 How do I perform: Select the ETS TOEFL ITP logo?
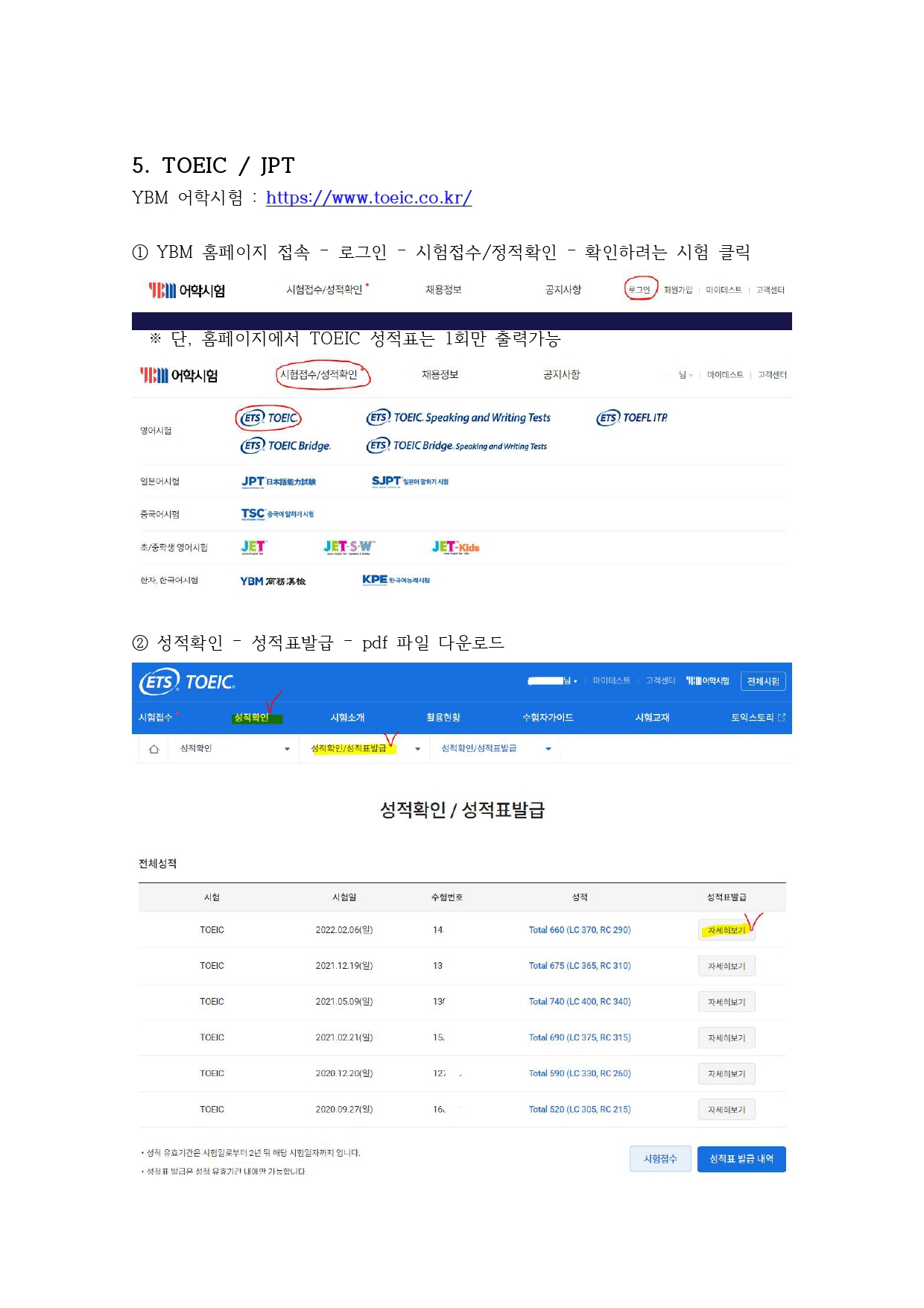click(x=632, y=418)
